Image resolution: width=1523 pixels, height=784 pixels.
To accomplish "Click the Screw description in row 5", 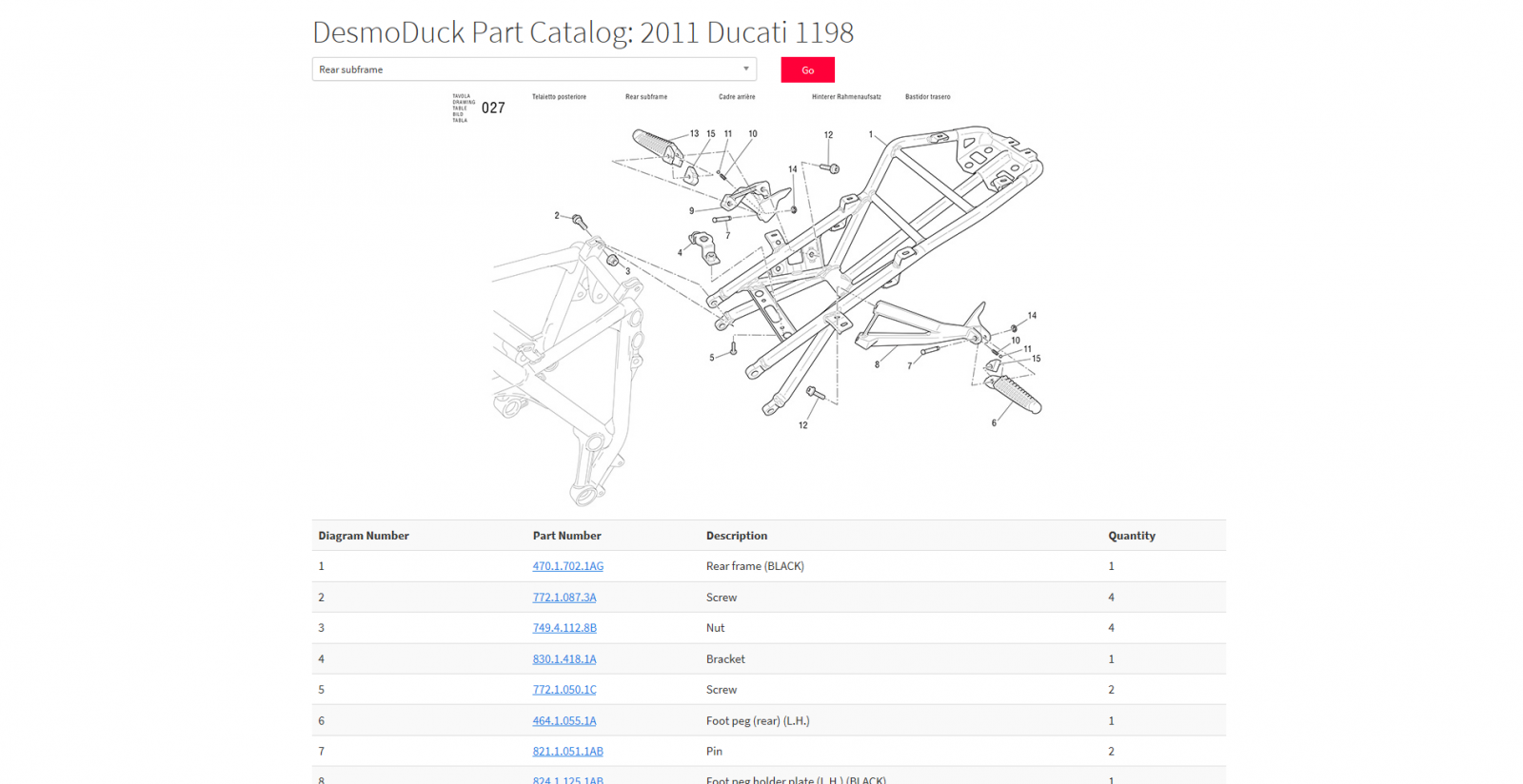I will pyautogui.click(x=721, y=690).
